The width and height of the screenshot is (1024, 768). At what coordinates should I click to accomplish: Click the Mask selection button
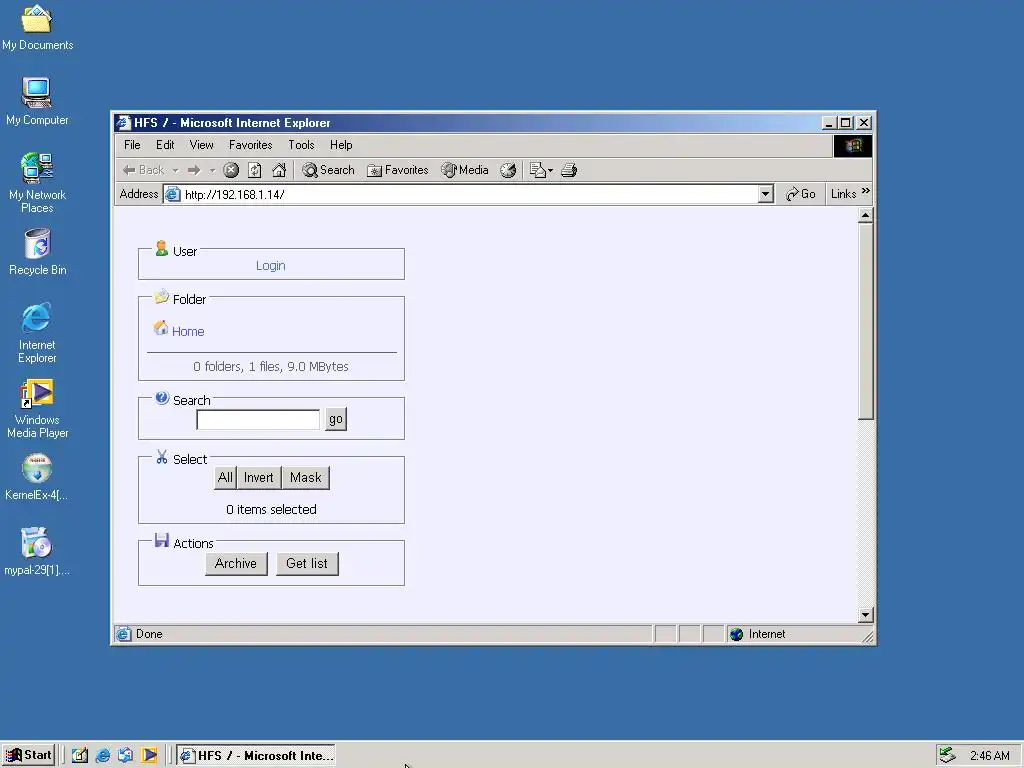[306, 477]
